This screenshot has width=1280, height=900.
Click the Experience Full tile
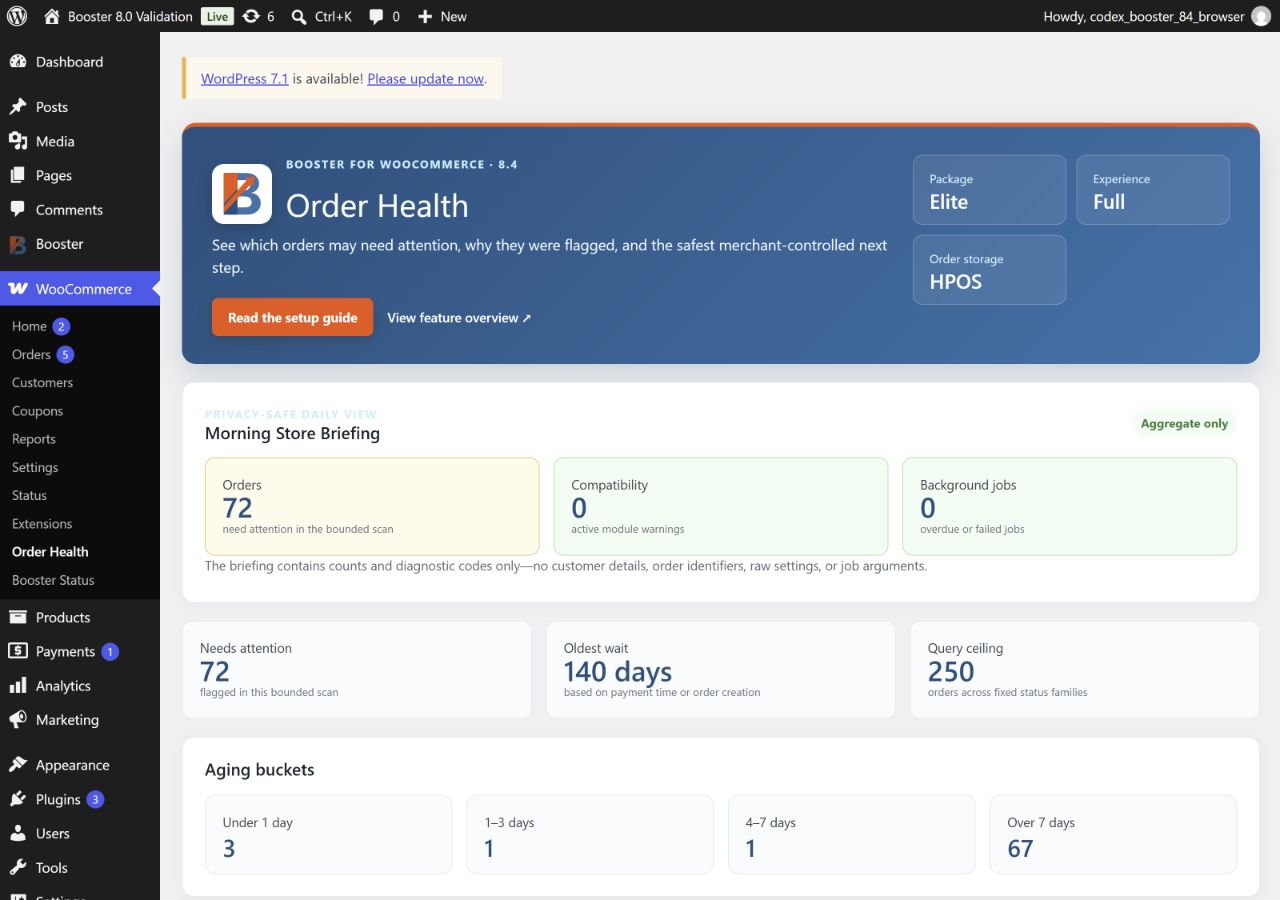pos(1153,190)
